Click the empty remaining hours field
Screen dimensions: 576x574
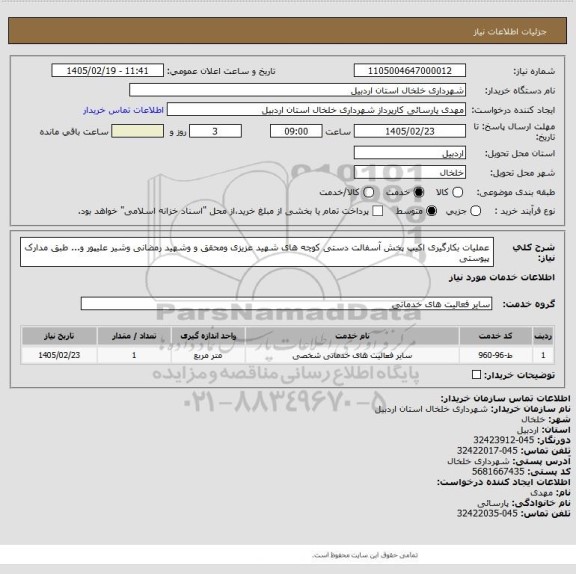point(137,131)
